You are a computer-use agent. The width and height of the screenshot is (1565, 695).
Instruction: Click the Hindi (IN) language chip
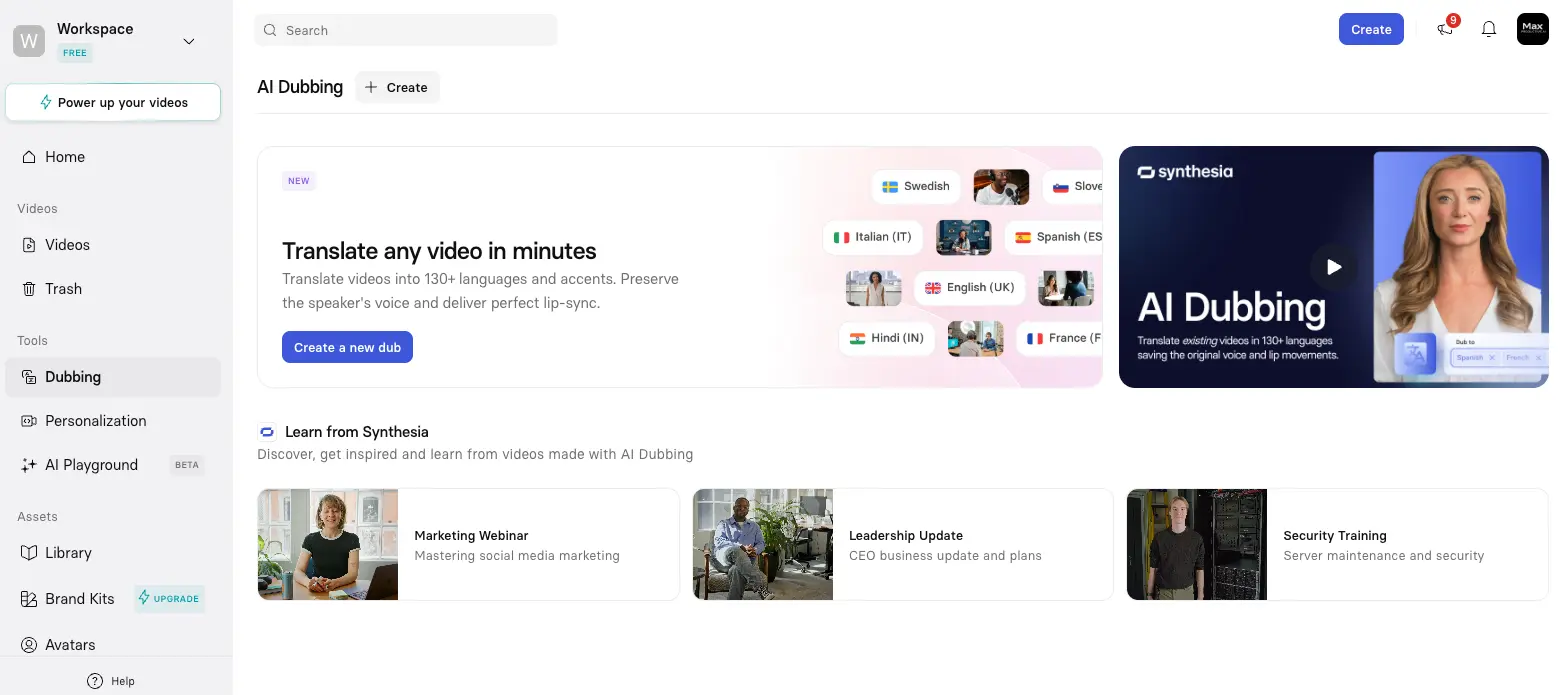coord(887,338)
